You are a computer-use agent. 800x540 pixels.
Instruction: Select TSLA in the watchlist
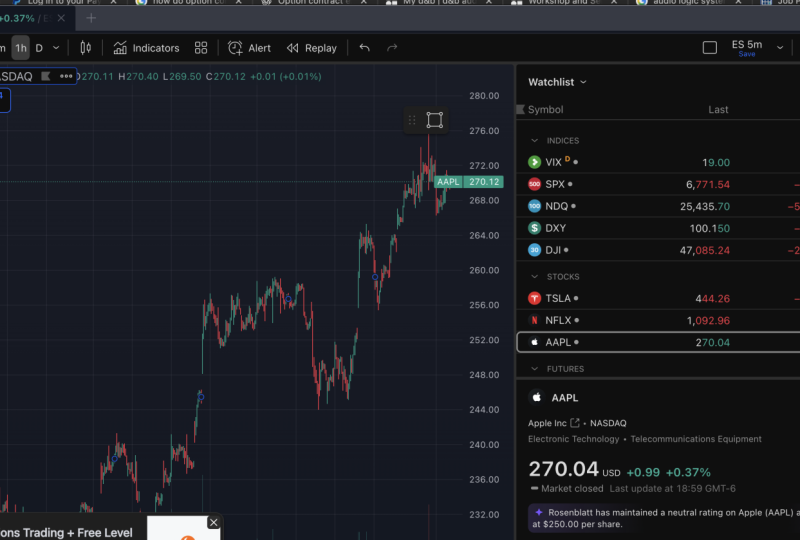click(658, 299)
